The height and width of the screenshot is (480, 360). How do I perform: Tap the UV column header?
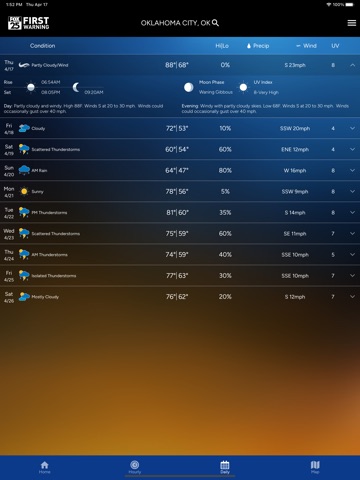335,46
